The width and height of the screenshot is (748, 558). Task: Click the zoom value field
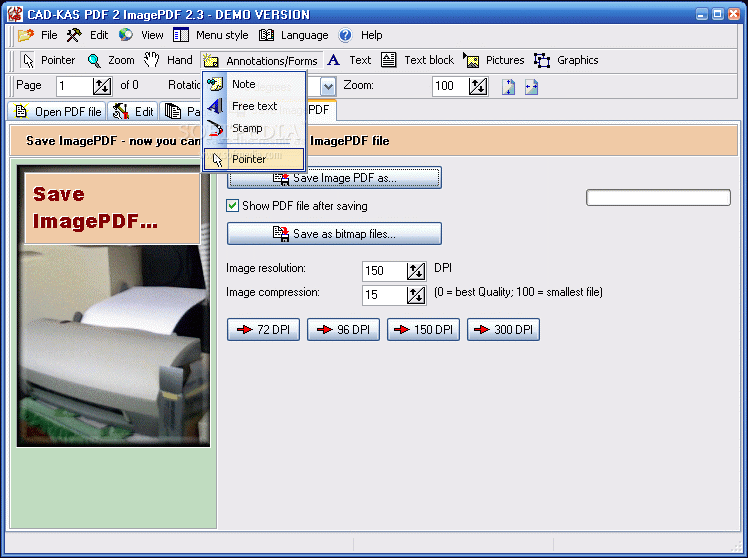[450, 86]
